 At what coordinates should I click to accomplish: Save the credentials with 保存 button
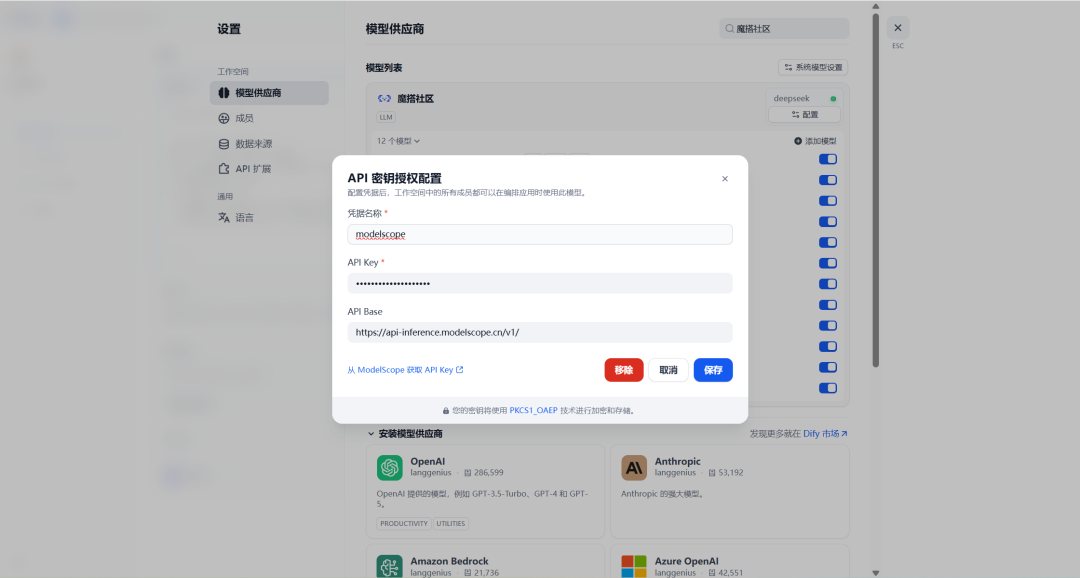pos(713,370)
